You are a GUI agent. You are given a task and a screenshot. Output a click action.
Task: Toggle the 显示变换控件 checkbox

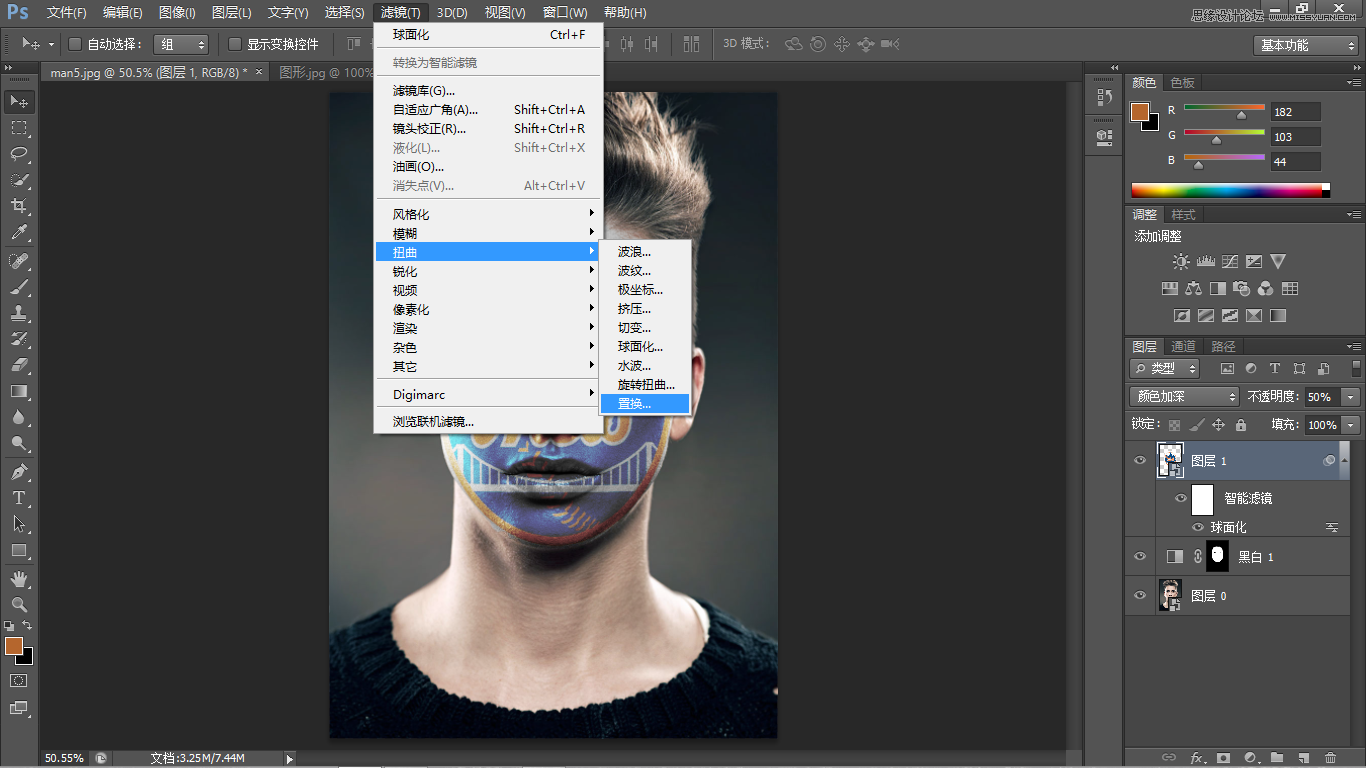point(235,44)
